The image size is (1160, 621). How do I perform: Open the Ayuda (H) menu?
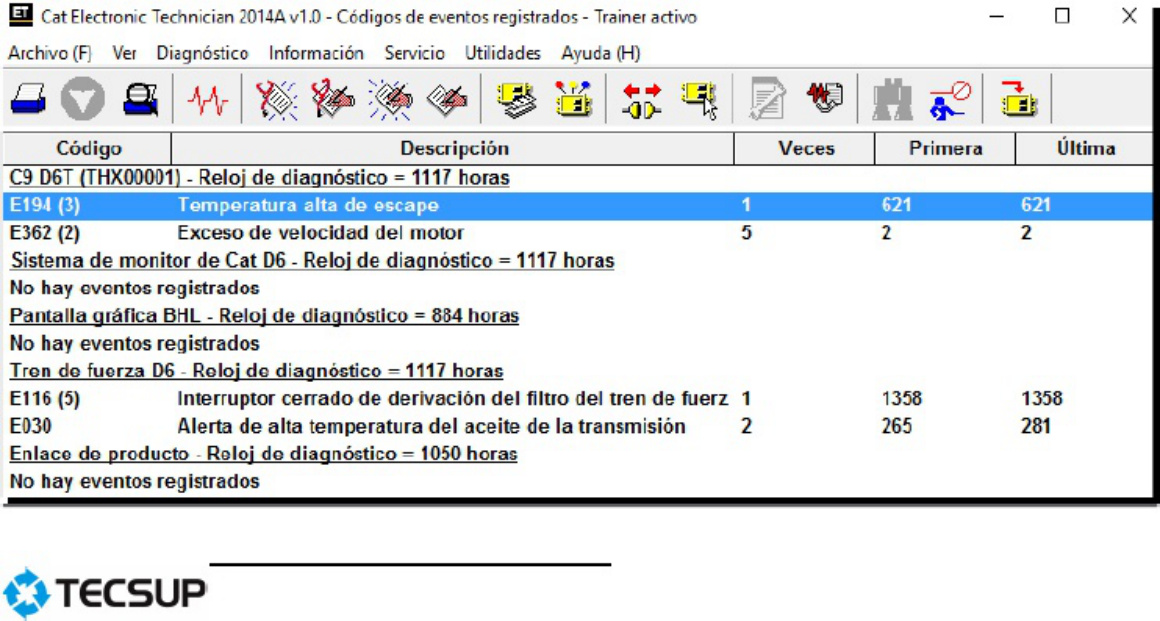[600, 53]
